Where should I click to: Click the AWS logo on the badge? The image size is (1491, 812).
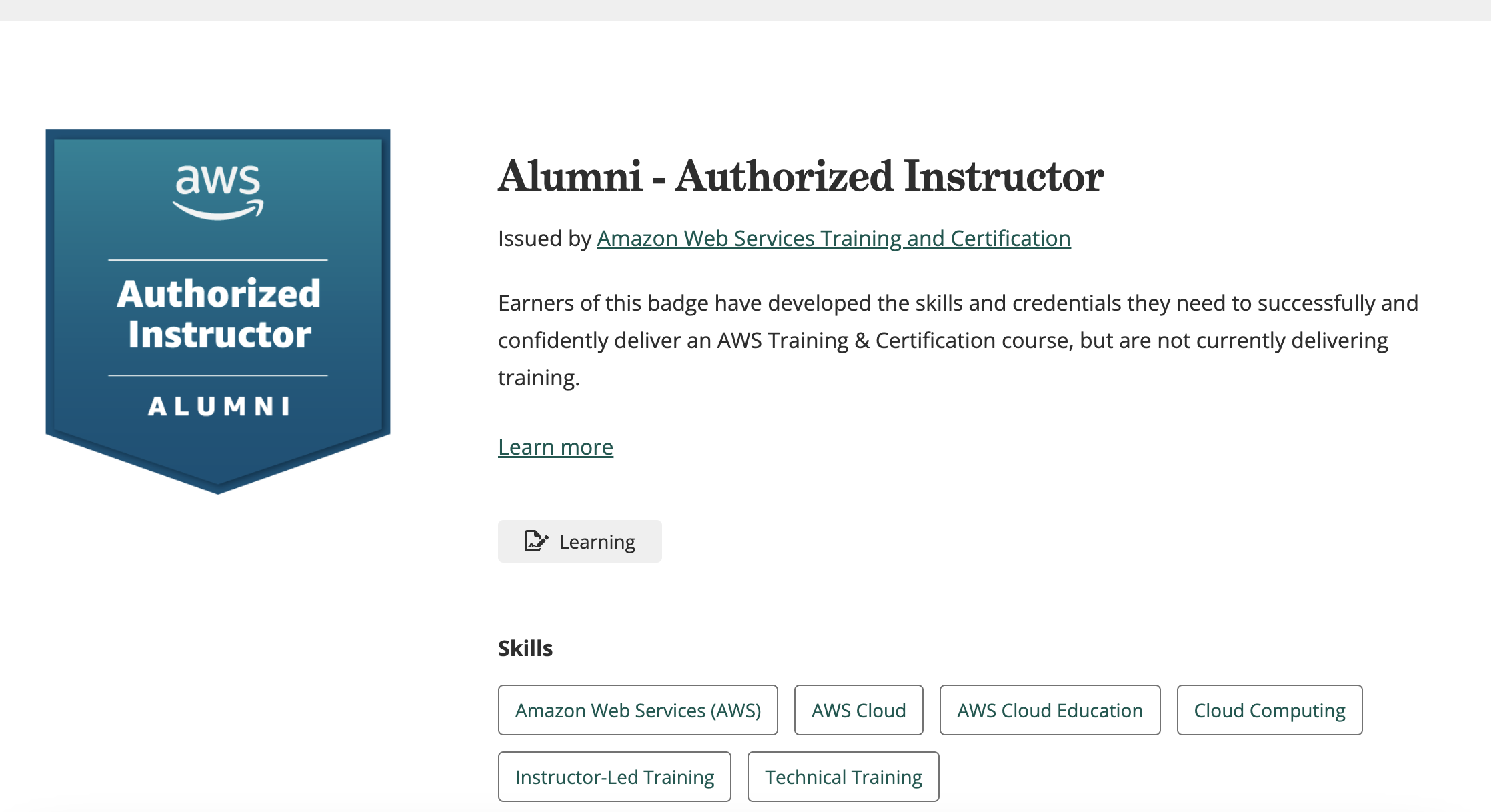point(218,191)
